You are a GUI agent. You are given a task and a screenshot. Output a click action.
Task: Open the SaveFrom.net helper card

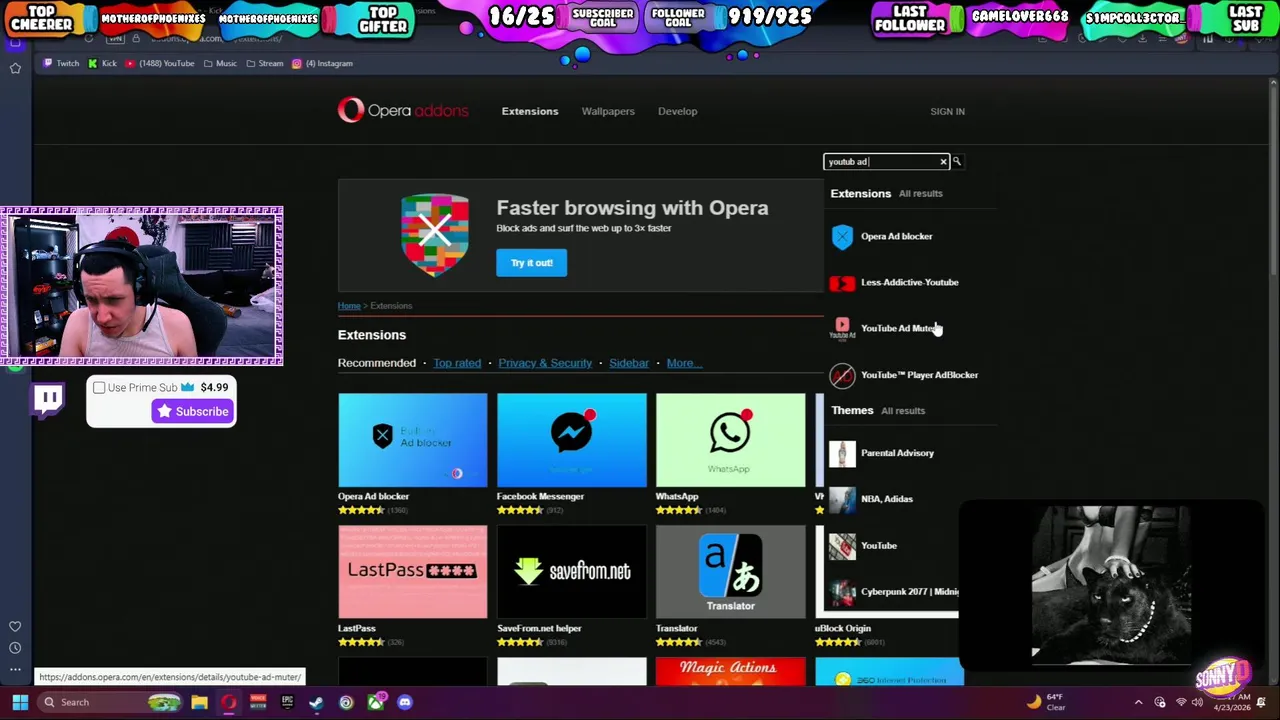(x=572, y=586)
